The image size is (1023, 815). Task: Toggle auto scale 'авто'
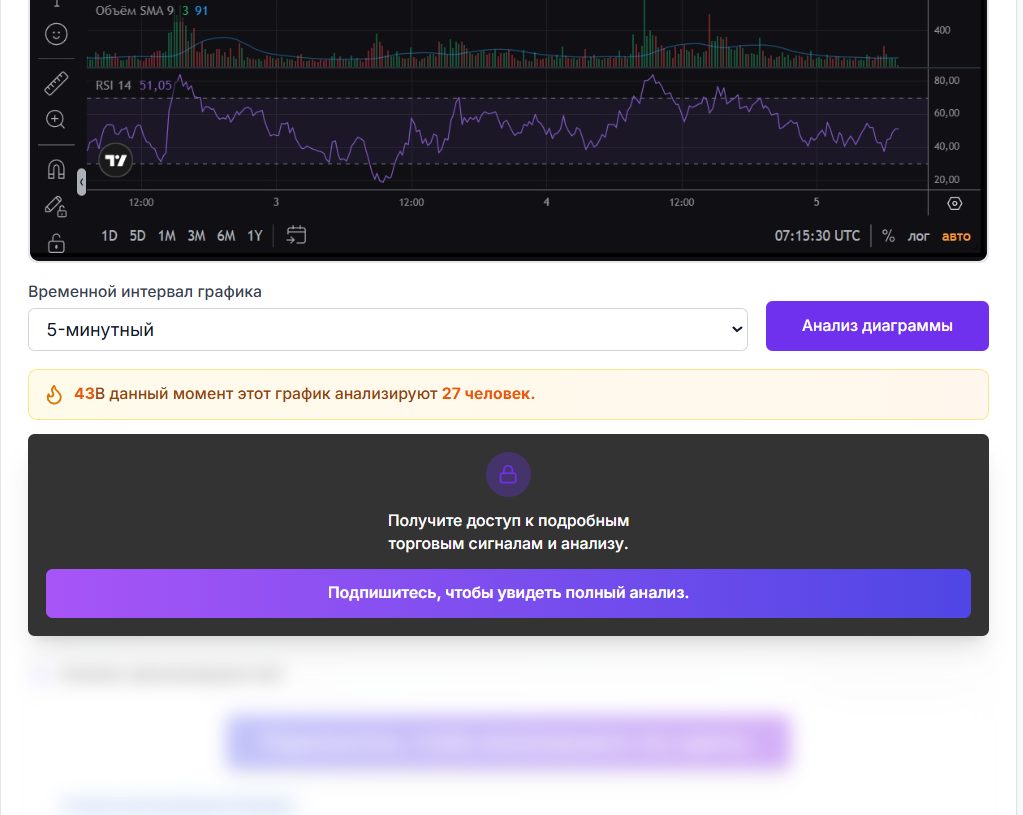[x=956, y=236]
